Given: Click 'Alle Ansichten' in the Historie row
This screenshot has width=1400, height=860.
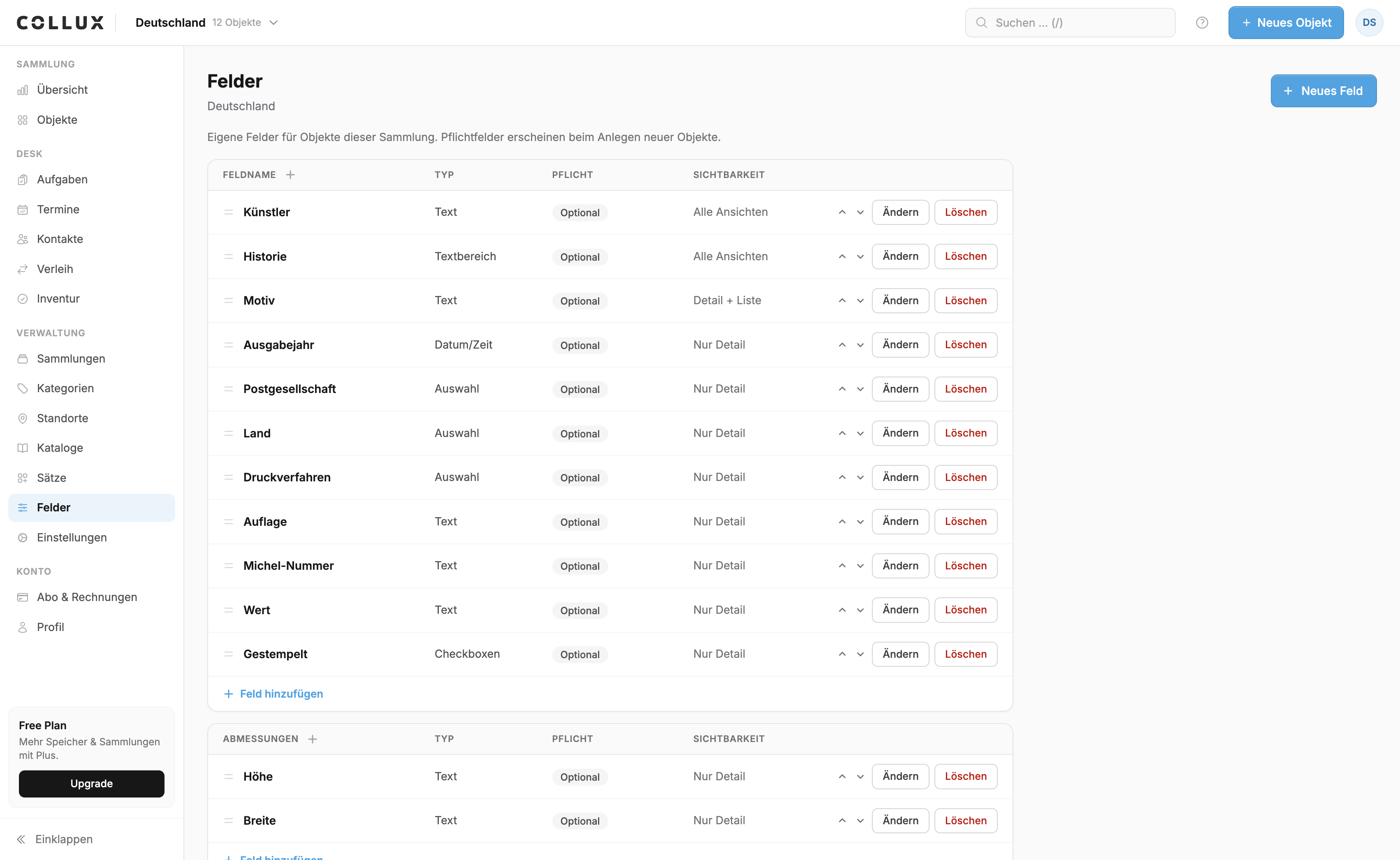Looking at the screenshot, I should (730, 257).
